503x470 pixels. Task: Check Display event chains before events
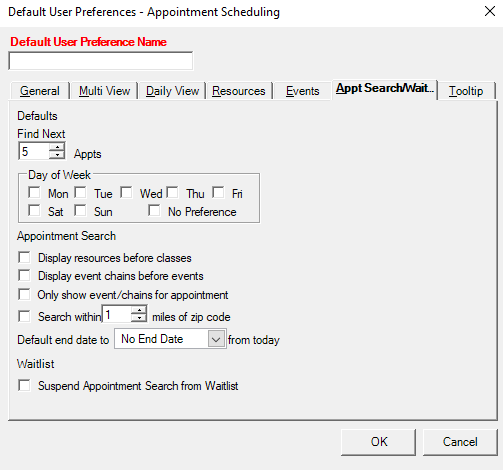point(24,275)
